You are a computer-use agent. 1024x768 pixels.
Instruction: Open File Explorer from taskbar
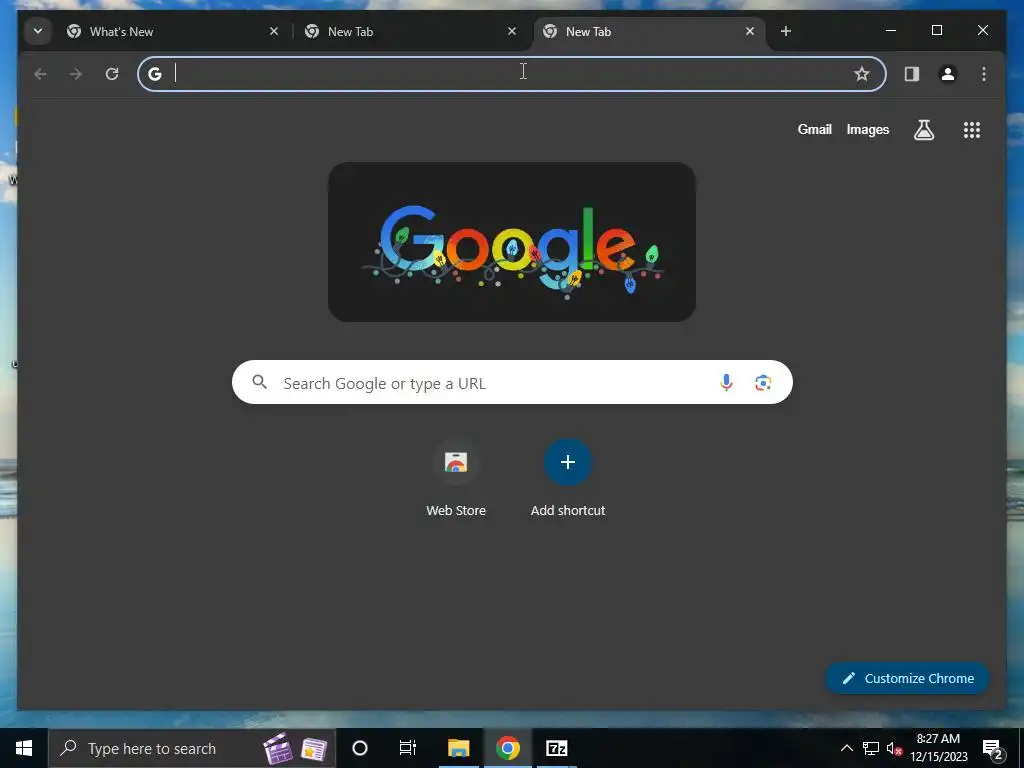pyautogui.click(x=458, y=748)
